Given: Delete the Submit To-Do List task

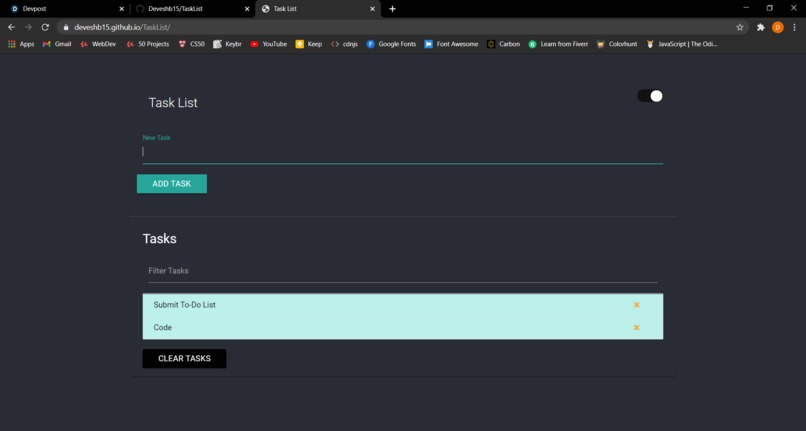Looking at the screenshot, I should 636,304.
